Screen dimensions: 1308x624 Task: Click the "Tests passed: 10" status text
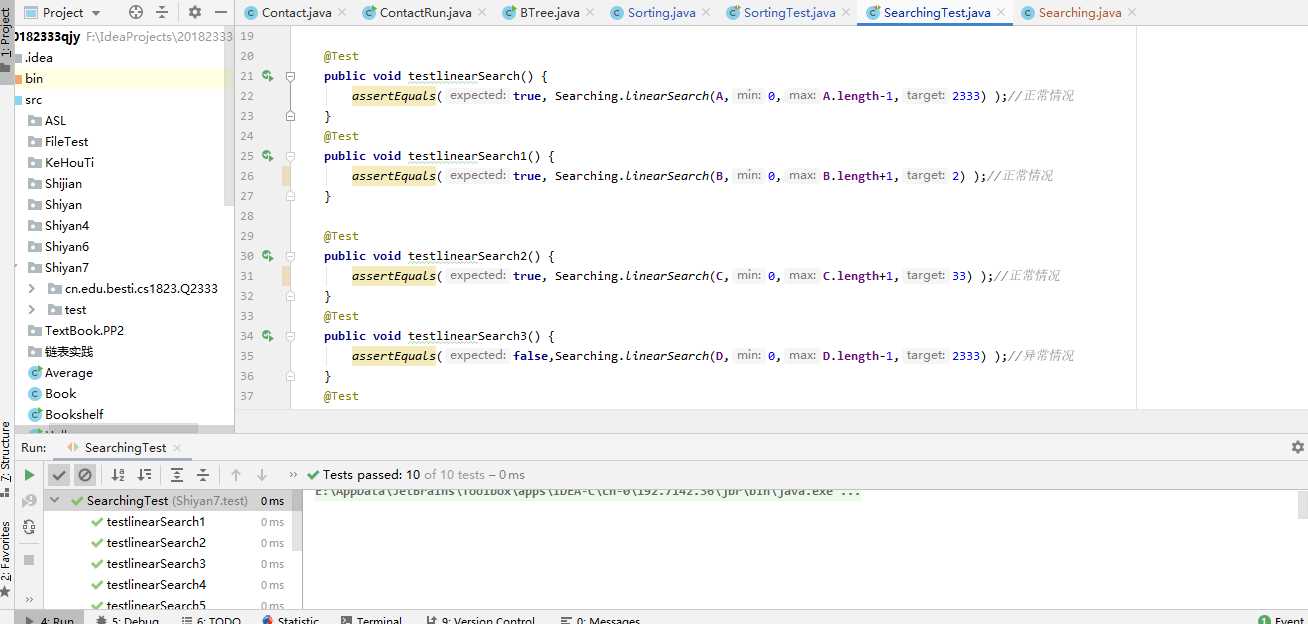pos(372,475)
